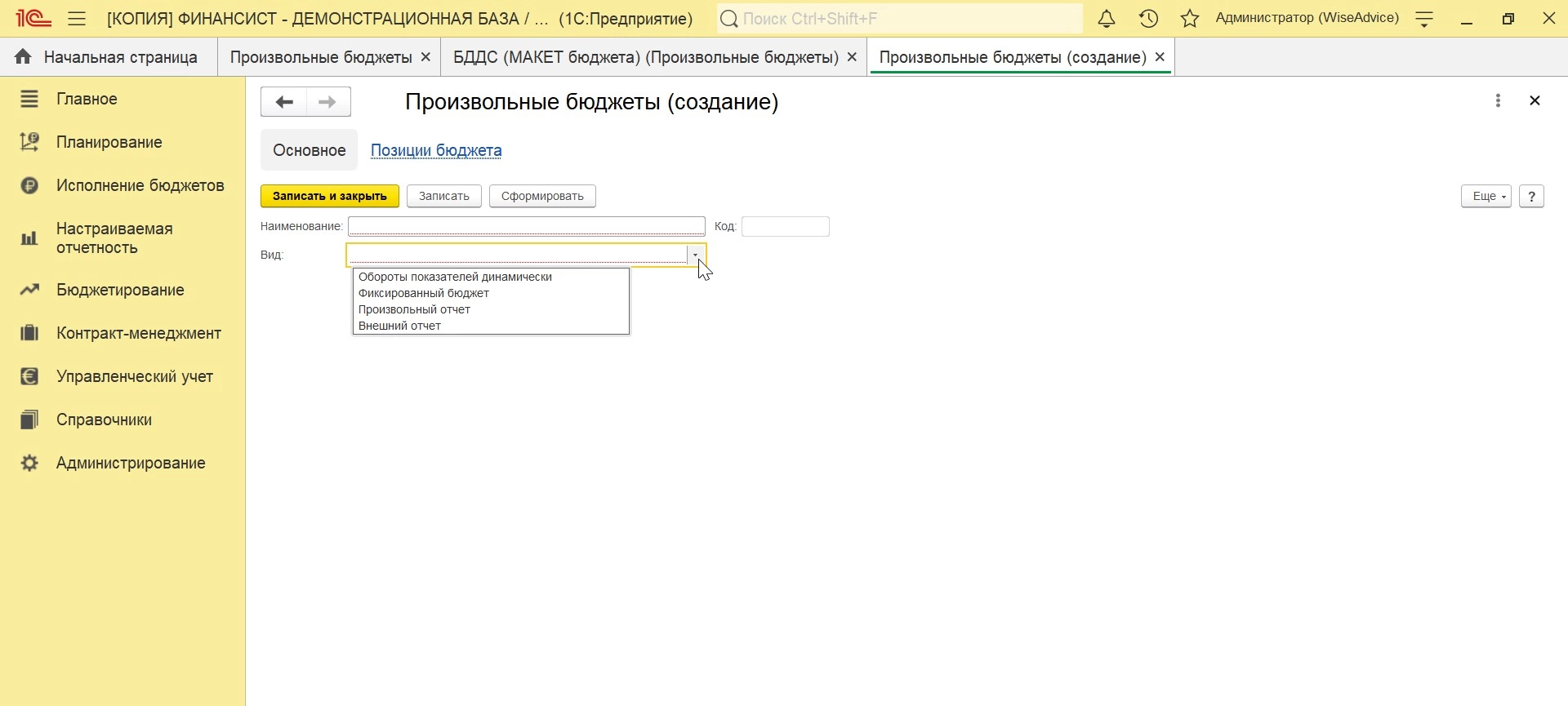The width and height of the screenshot is (1568, 706).
Task: Select the Основное form tab
Action: pyautogui.click(x=310, y=150)
